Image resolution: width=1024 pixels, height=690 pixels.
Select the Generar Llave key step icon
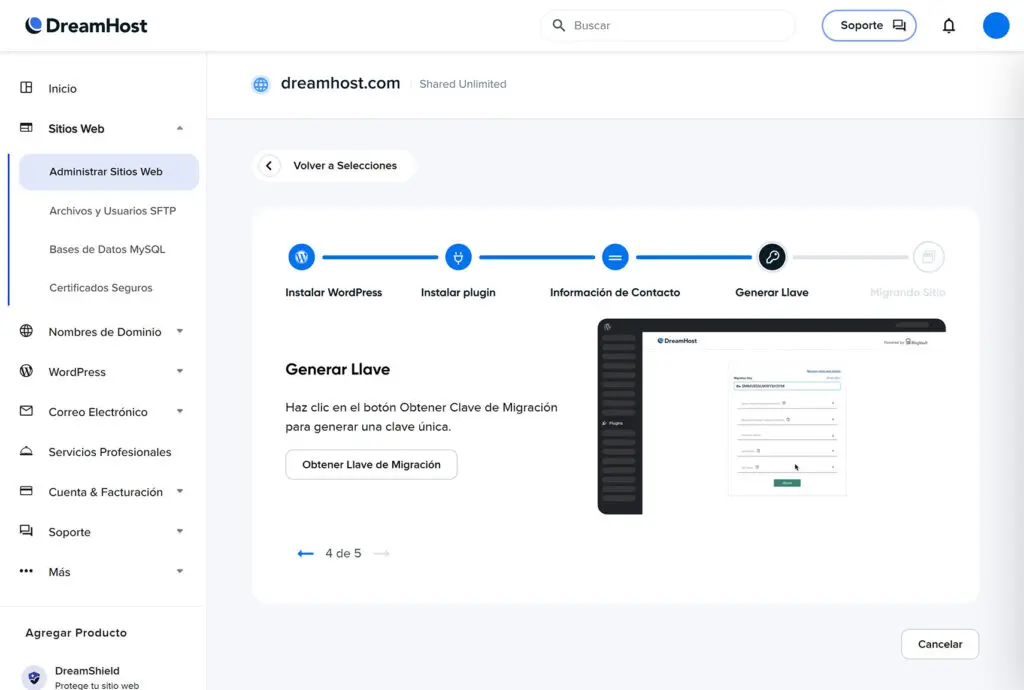(x=772, y=257)
